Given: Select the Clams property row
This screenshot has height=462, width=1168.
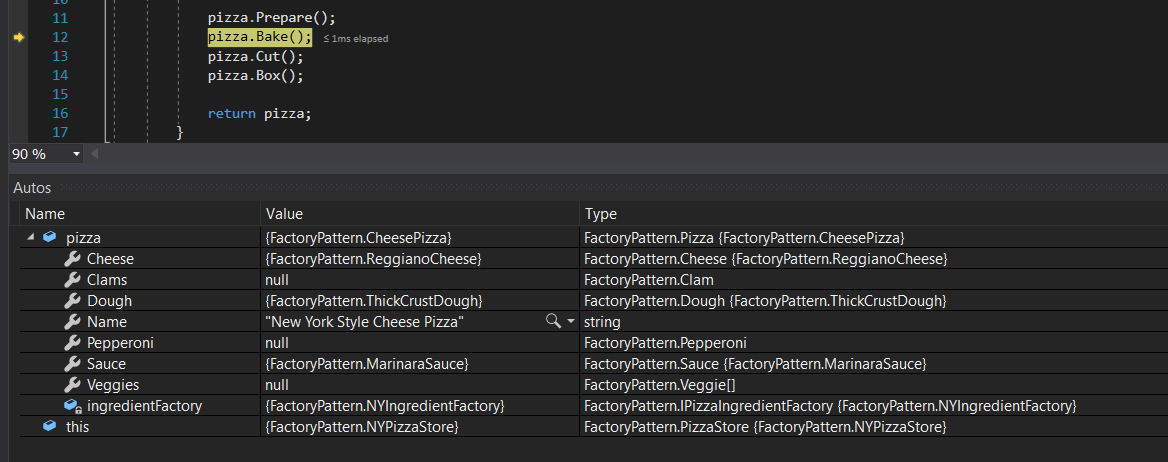Looking at the screenshot, I should click(x=594, y=279).
